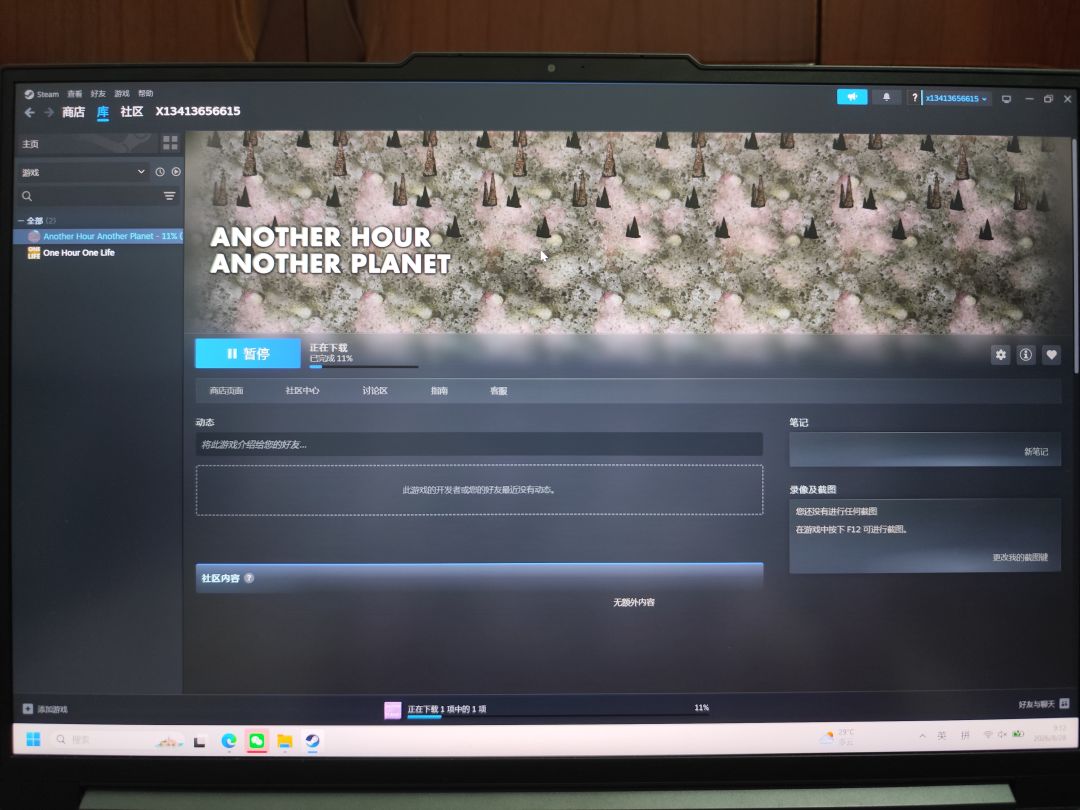Click the main page vertical scrollbar
Viewport: 1080px width, 810px height.
click(x=1074, y=255)
